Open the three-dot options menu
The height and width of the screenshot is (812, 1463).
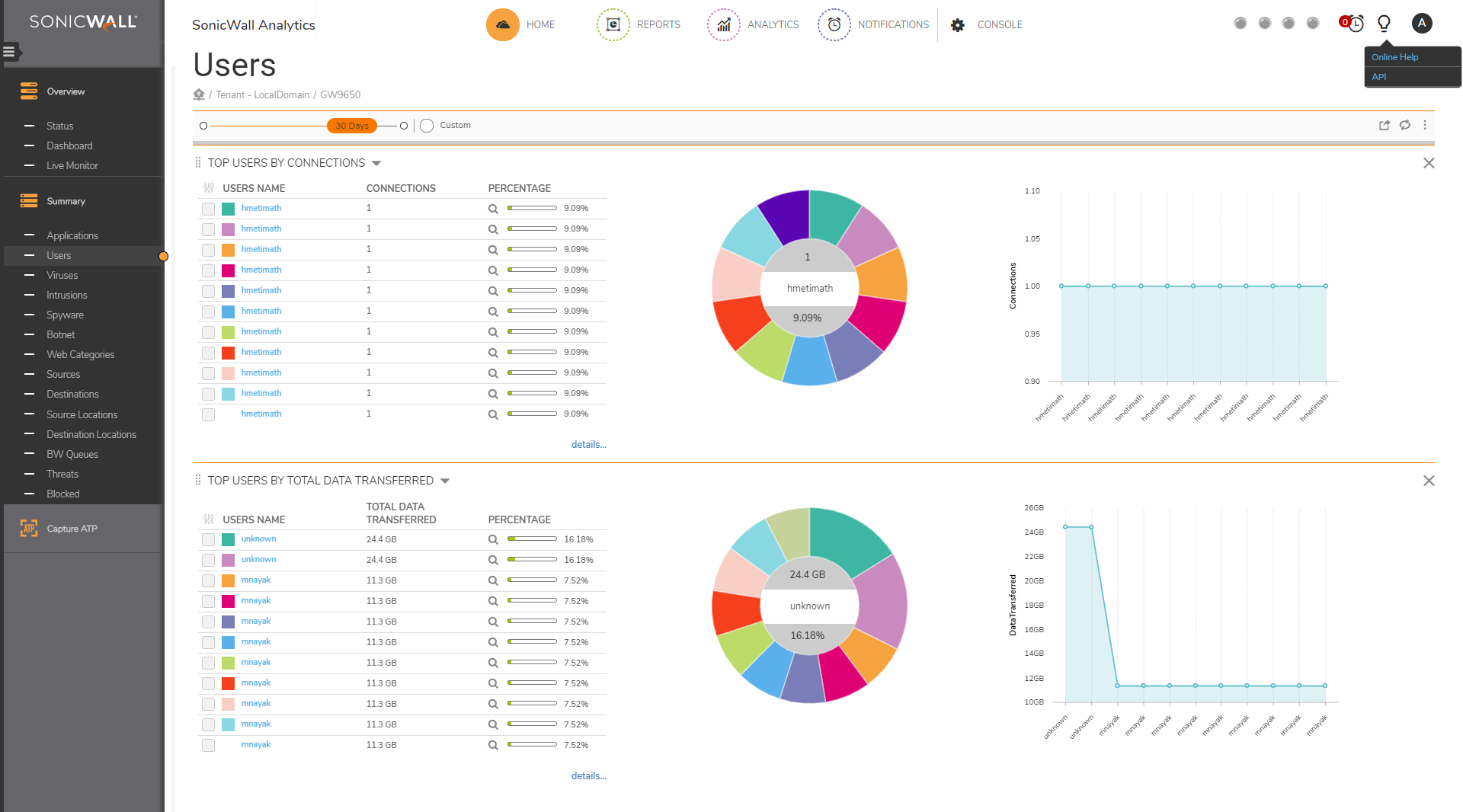[1425, 125]
